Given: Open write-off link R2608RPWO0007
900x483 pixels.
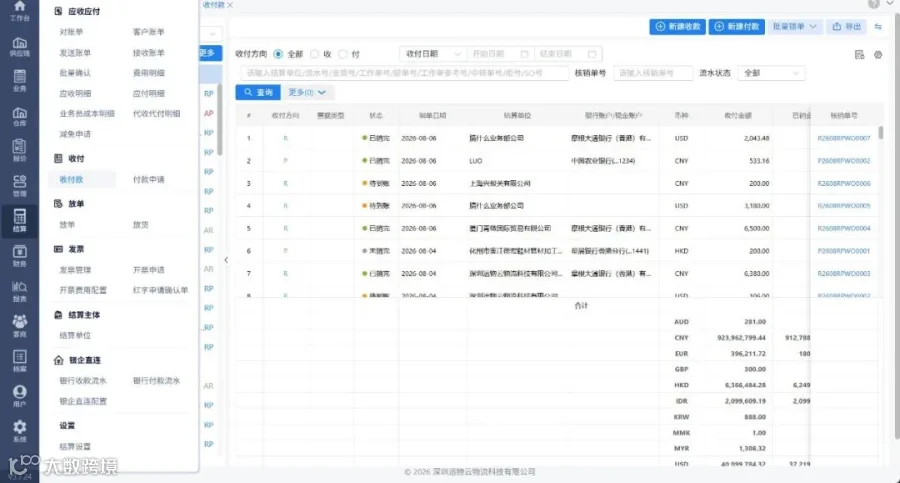Looking at the screenshot, I should click(x=843, y=138).
